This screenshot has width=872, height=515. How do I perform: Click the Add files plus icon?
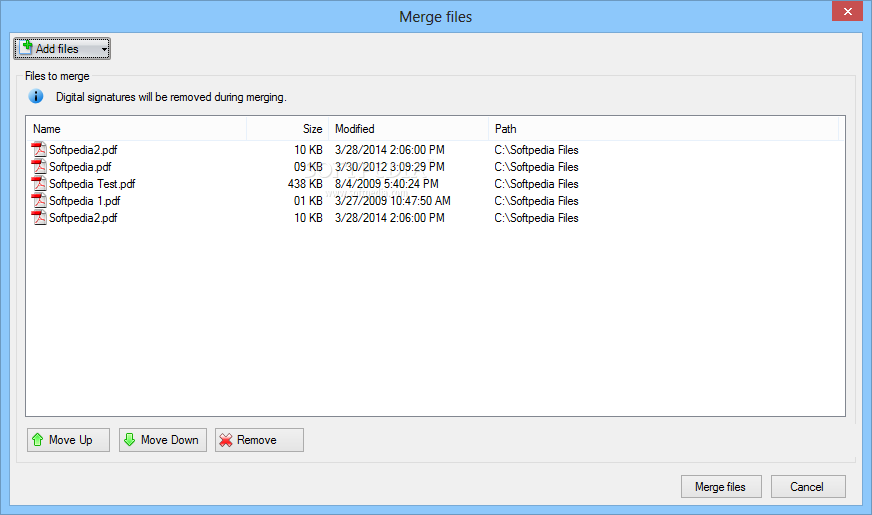[26, 47]
